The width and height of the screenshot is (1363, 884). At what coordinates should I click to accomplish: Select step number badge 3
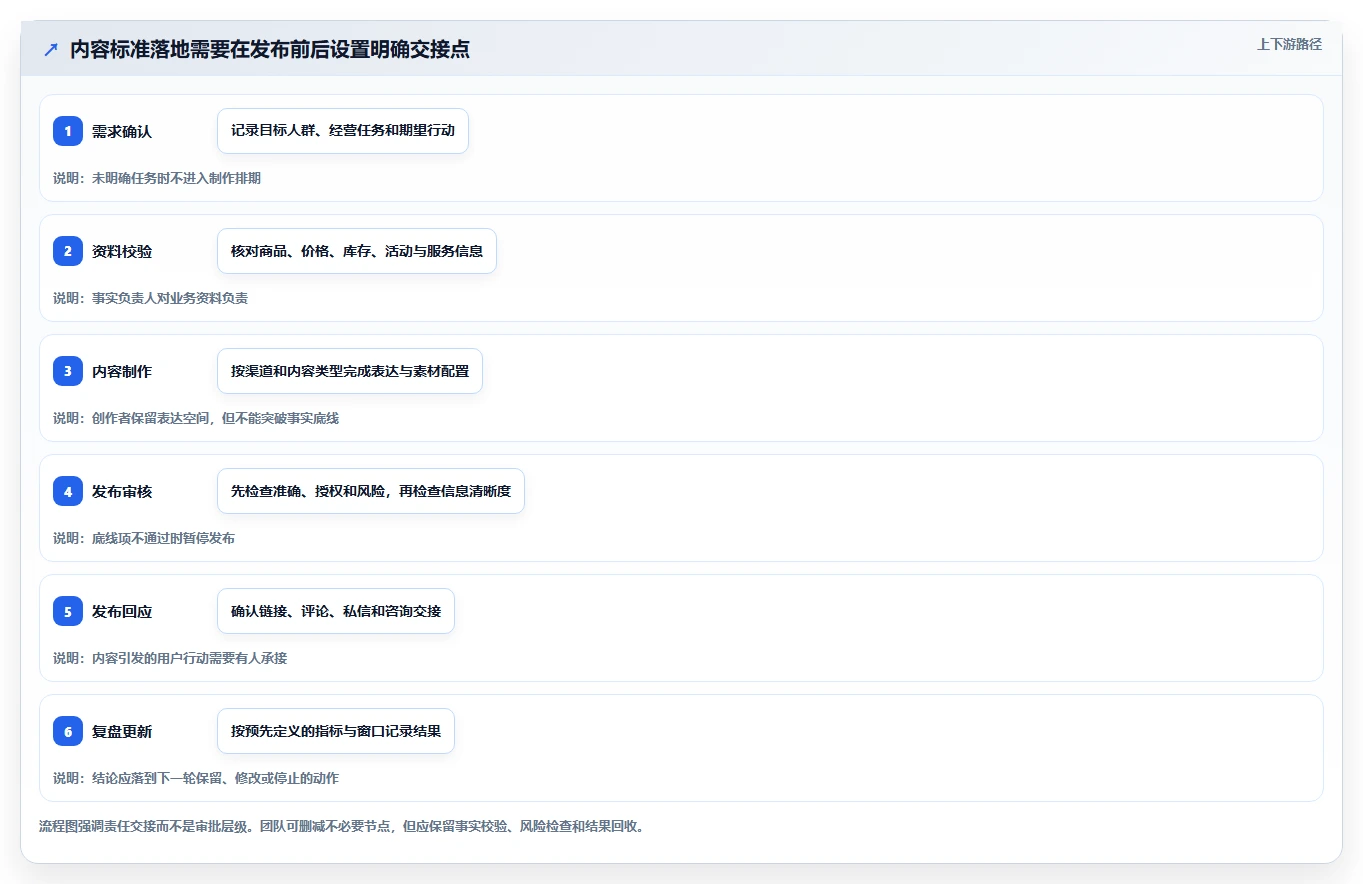pyautogui.click(x=68, y=371)
